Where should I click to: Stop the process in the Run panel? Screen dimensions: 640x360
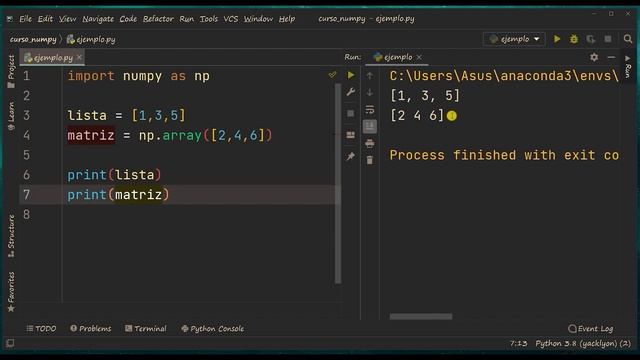(351, 113)
